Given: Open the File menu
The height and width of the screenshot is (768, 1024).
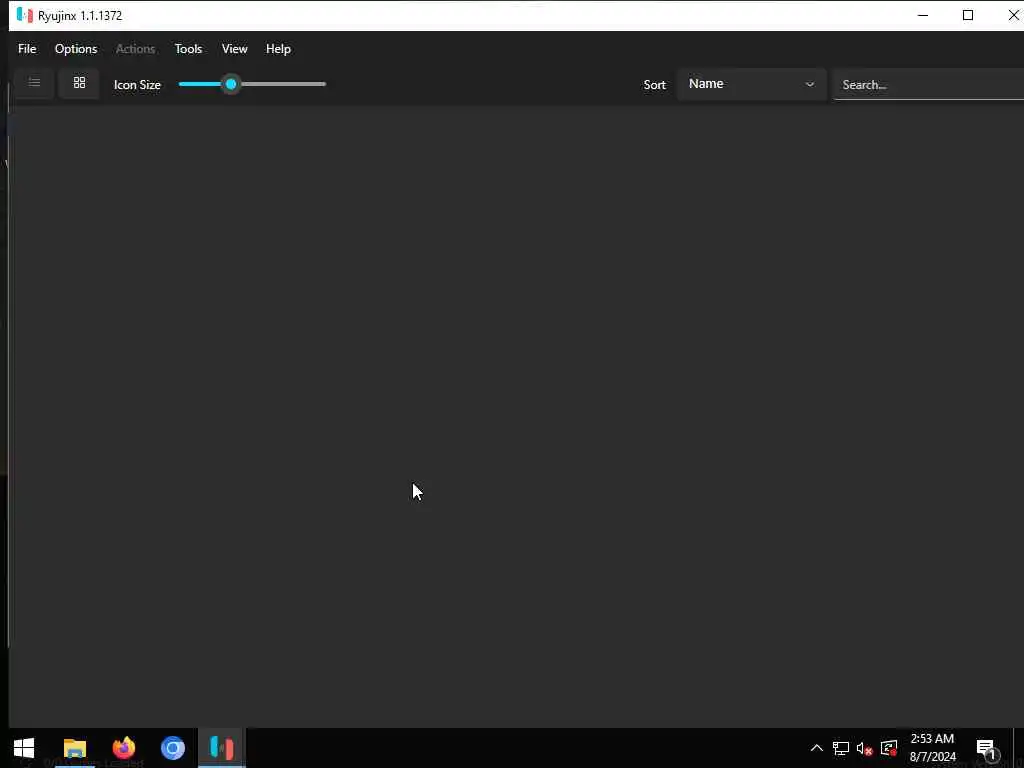Looking at the screenshot, I should pos(27,49).
